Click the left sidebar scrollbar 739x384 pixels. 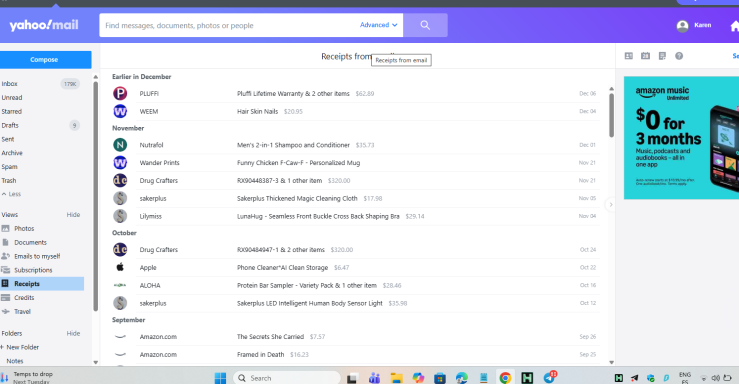click(x=96, y=196)
